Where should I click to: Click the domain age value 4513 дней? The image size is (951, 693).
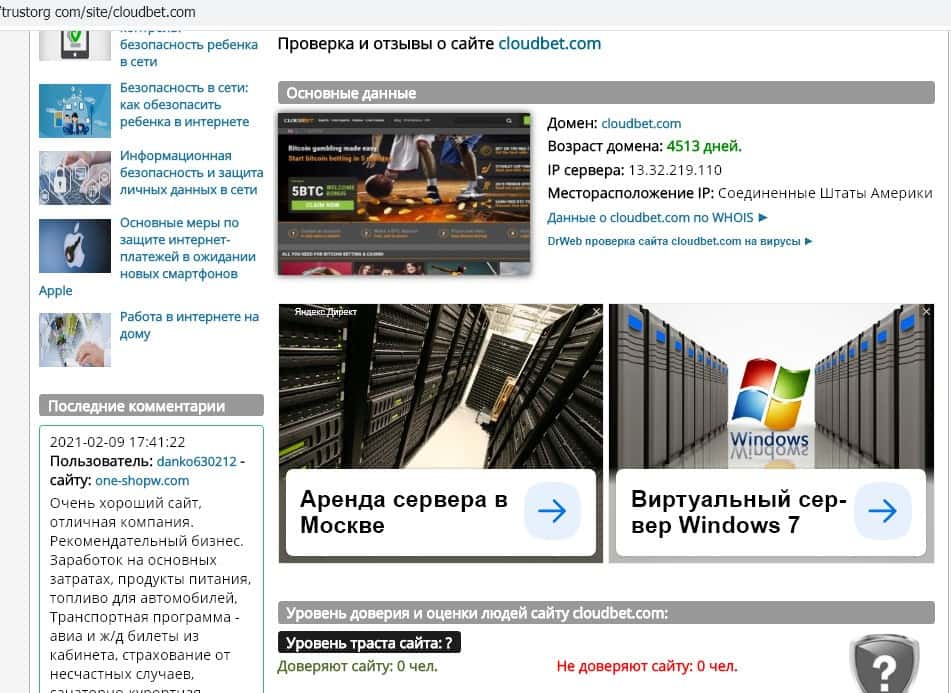(x=704, y=146)
